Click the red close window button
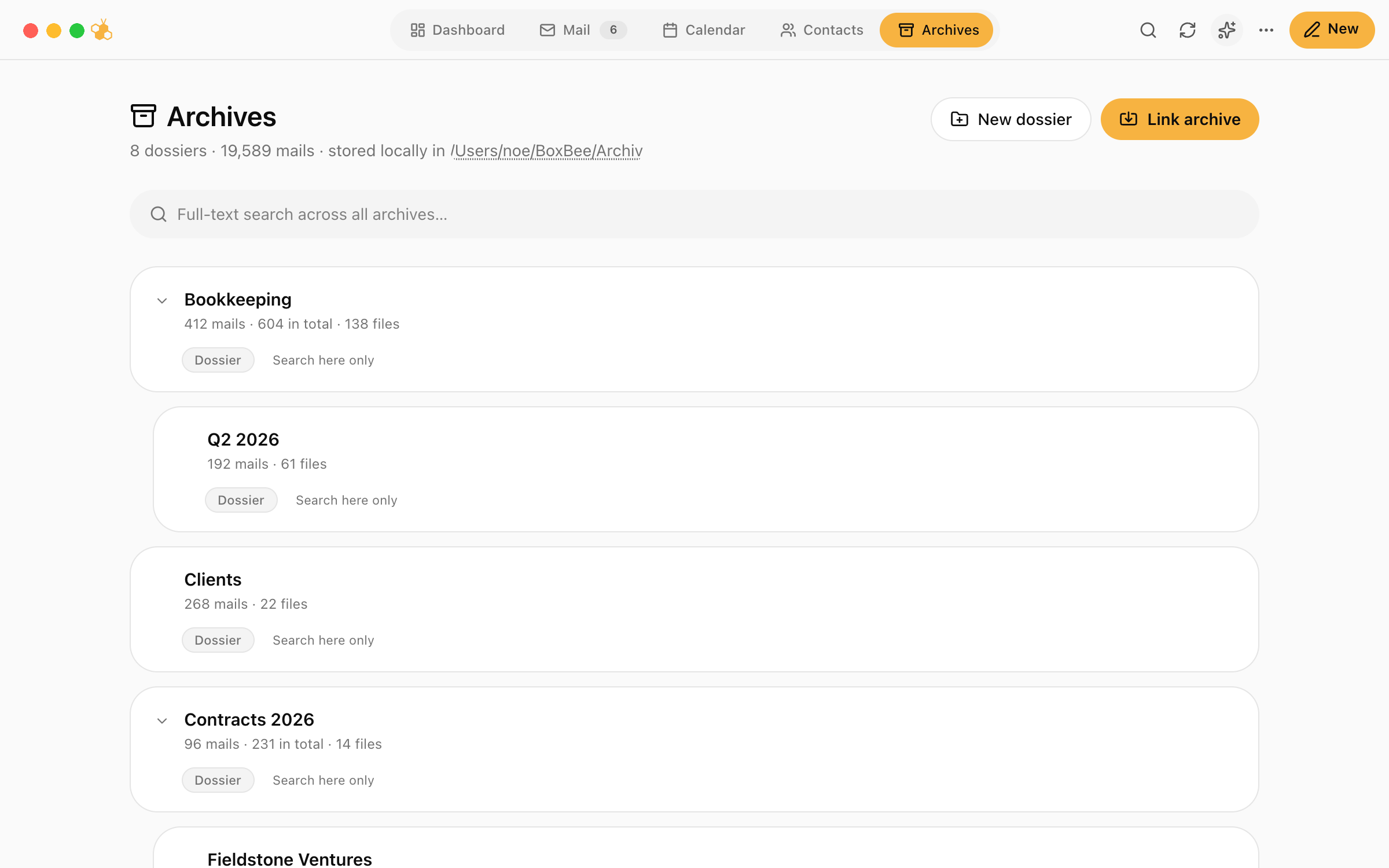 pos(31,30)
